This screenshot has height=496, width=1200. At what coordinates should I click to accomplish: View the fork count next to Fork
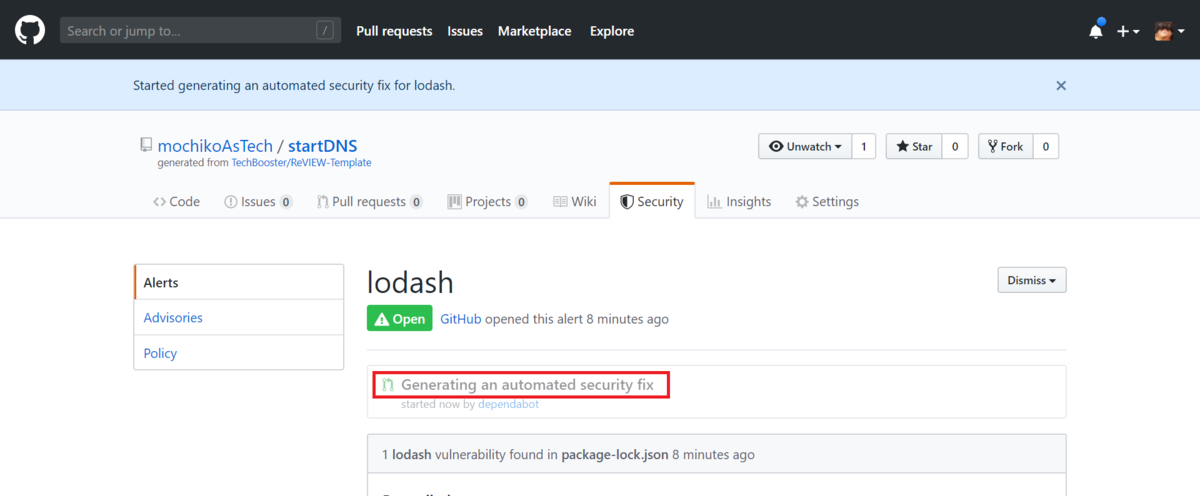pos(1046,147)
